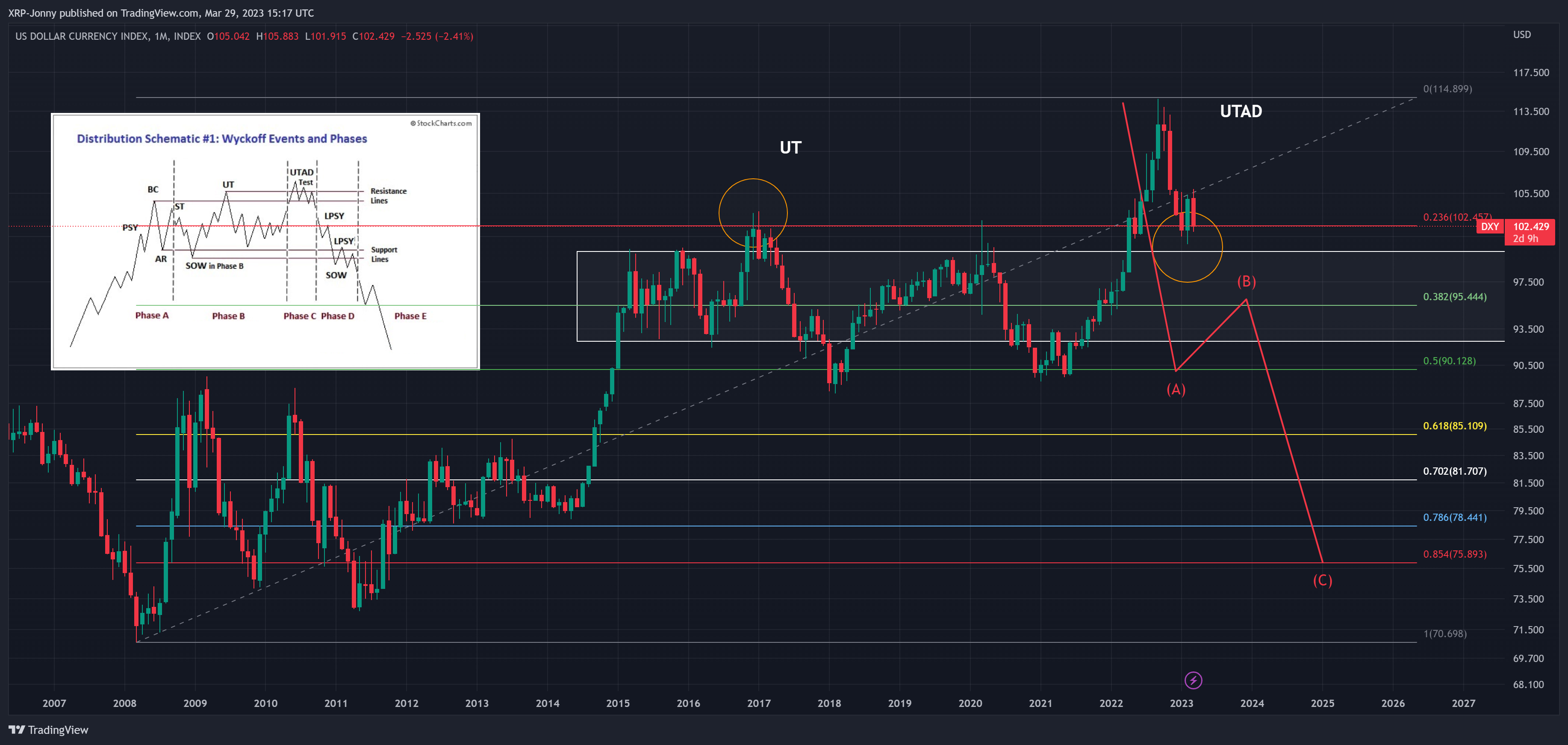Click the Wyckoff Distribution Schematic image

pos(265,241)
